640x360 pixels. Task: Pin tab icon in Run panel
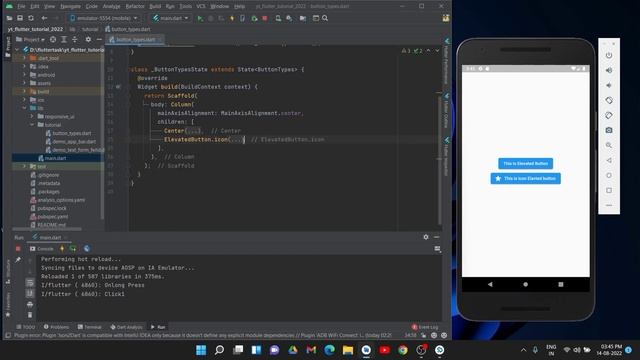tap(18, 260)
